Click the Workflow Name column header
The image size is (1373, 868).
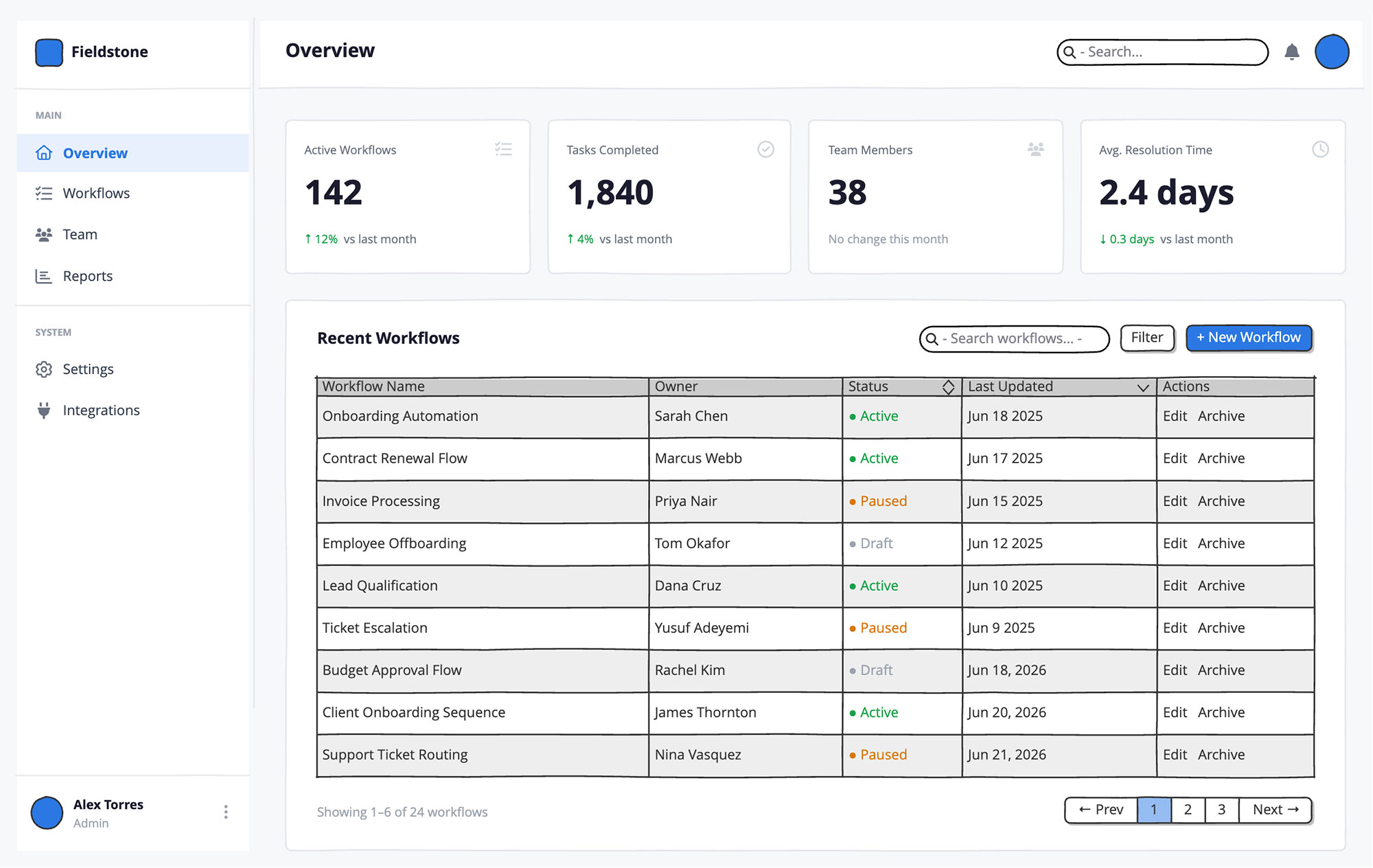coord(483,387)
